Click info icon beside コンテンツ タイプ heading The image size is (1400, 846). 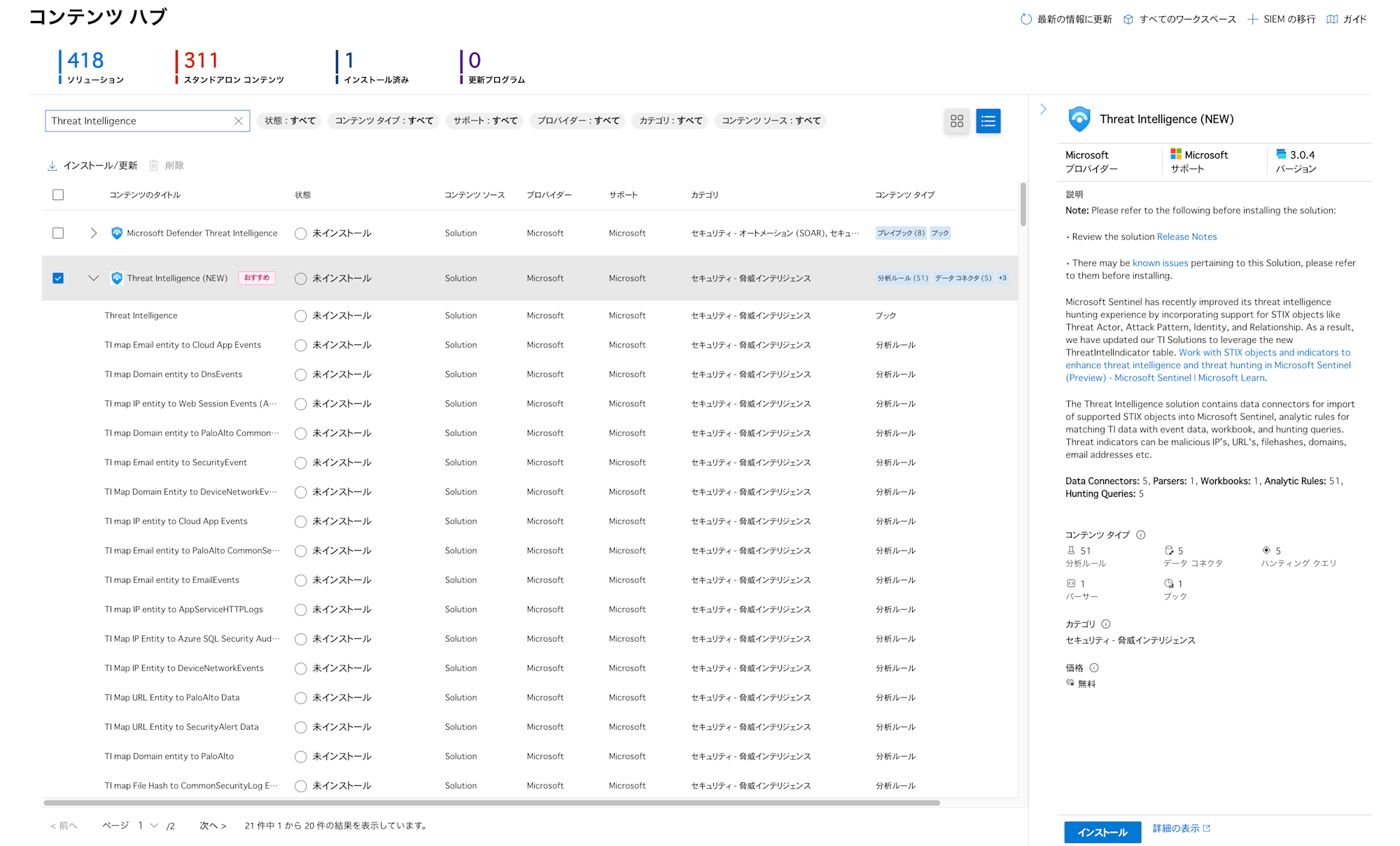click(1141, 535)
